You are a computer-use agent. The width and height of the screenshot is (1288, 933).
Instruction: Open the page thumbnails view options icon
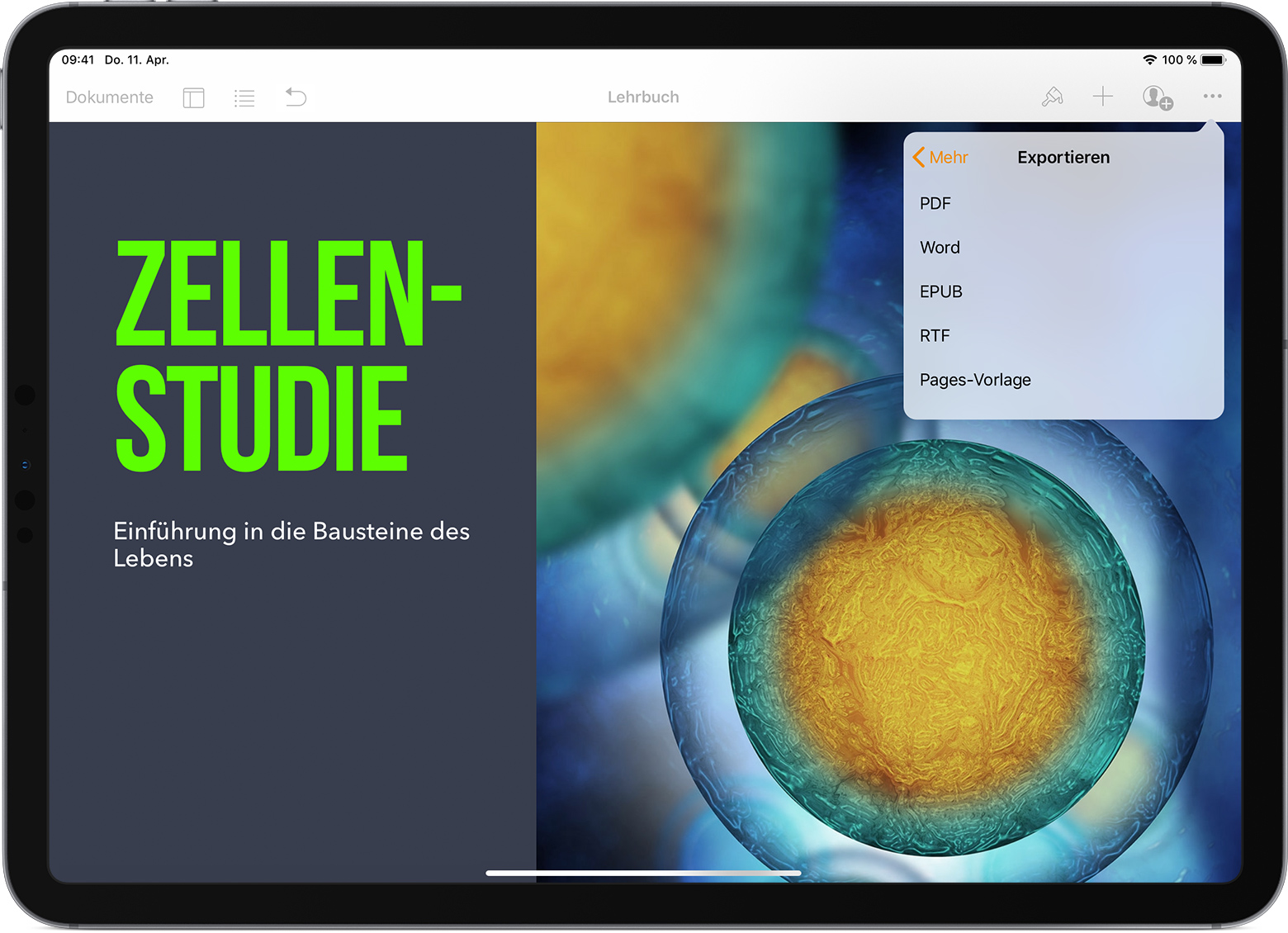coord(193,98)
